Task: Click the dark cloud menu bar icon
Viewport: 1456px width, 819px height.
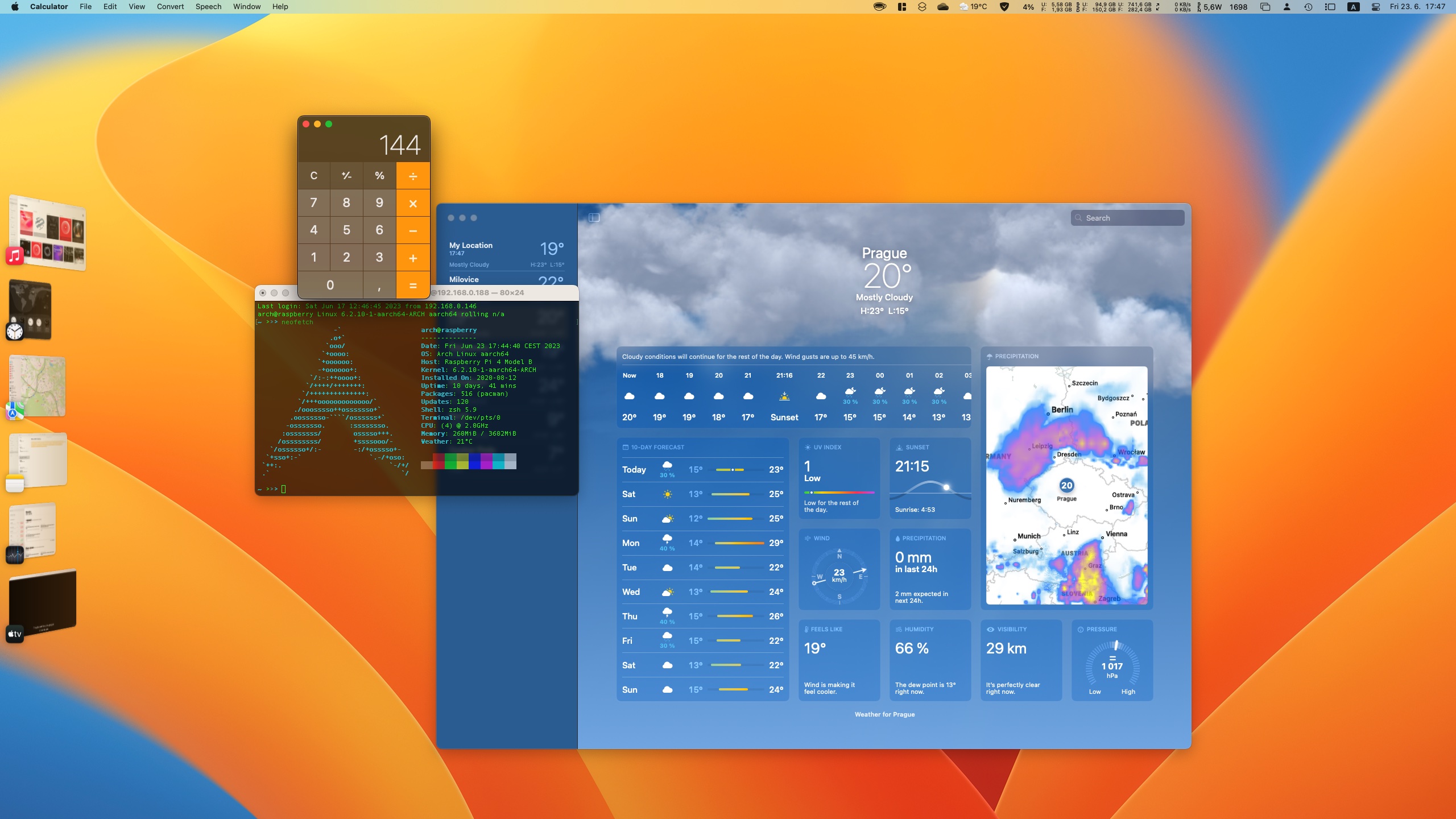Action: pyautogui.click(x=942, y=7)
